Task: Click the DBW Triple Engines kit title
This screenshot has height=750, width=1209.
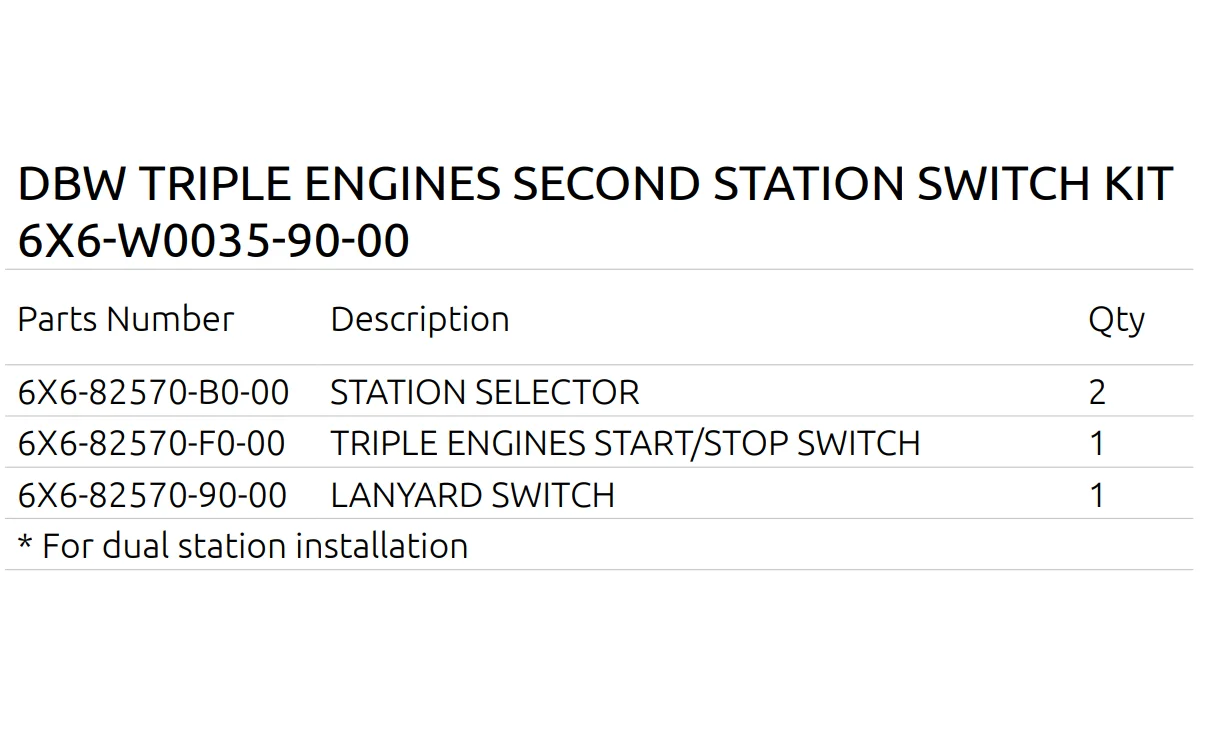Action: (594, 185)
